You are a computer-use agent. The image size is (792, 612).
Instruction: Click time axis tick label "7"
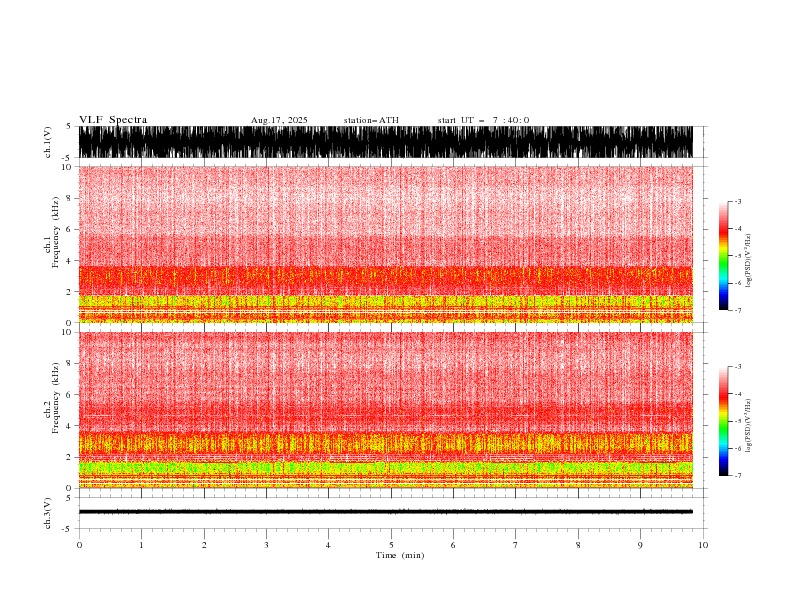click(x=516, y=545)
